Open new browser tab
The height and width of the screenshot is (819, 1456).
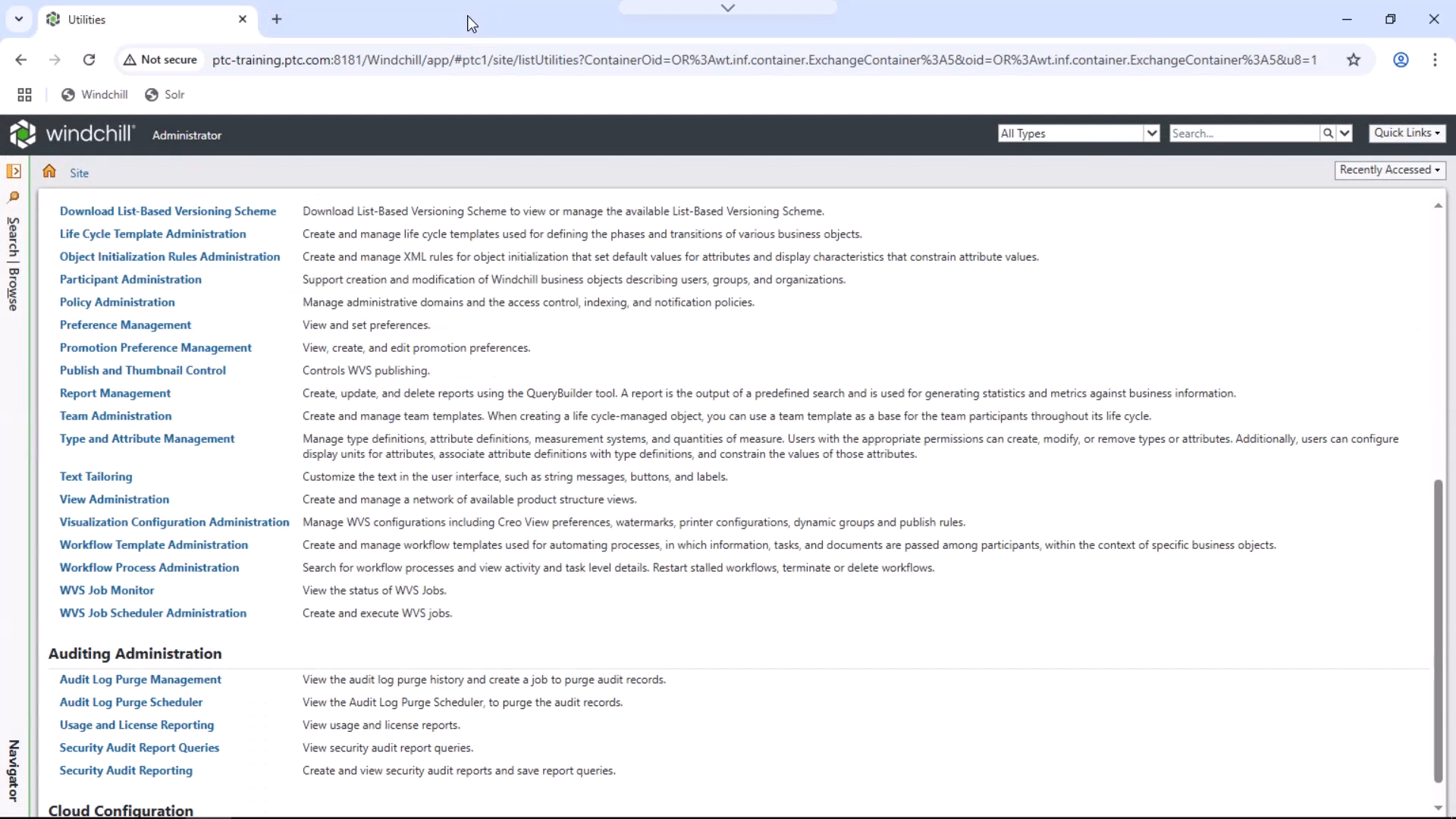[277, 20]
